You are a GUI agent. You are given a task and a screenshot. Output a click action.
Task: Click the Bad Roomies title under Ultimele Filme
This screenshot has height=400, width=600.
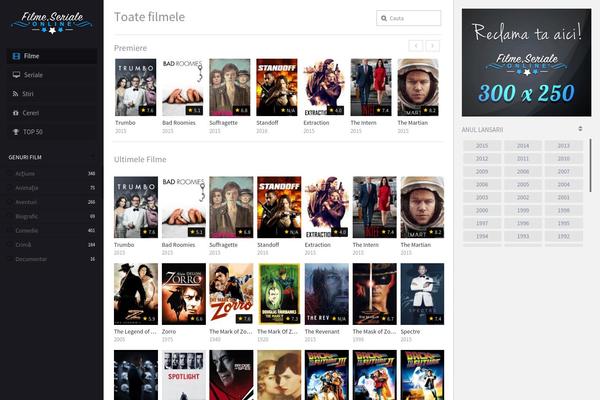click(x=178, y=245)
